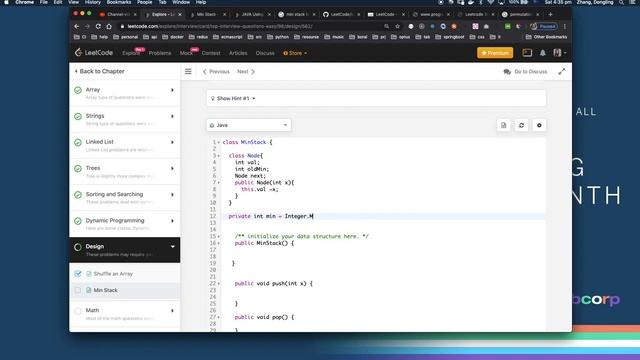Open the Explore nav item
The height and width of the screenshot is (360, 640).
point(131,53)
